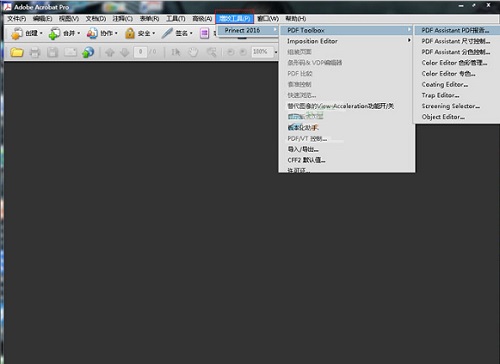Open the 表单(R) menu
Image resolution: width=500 pixels, height=364 pixels.
[149, 19]
